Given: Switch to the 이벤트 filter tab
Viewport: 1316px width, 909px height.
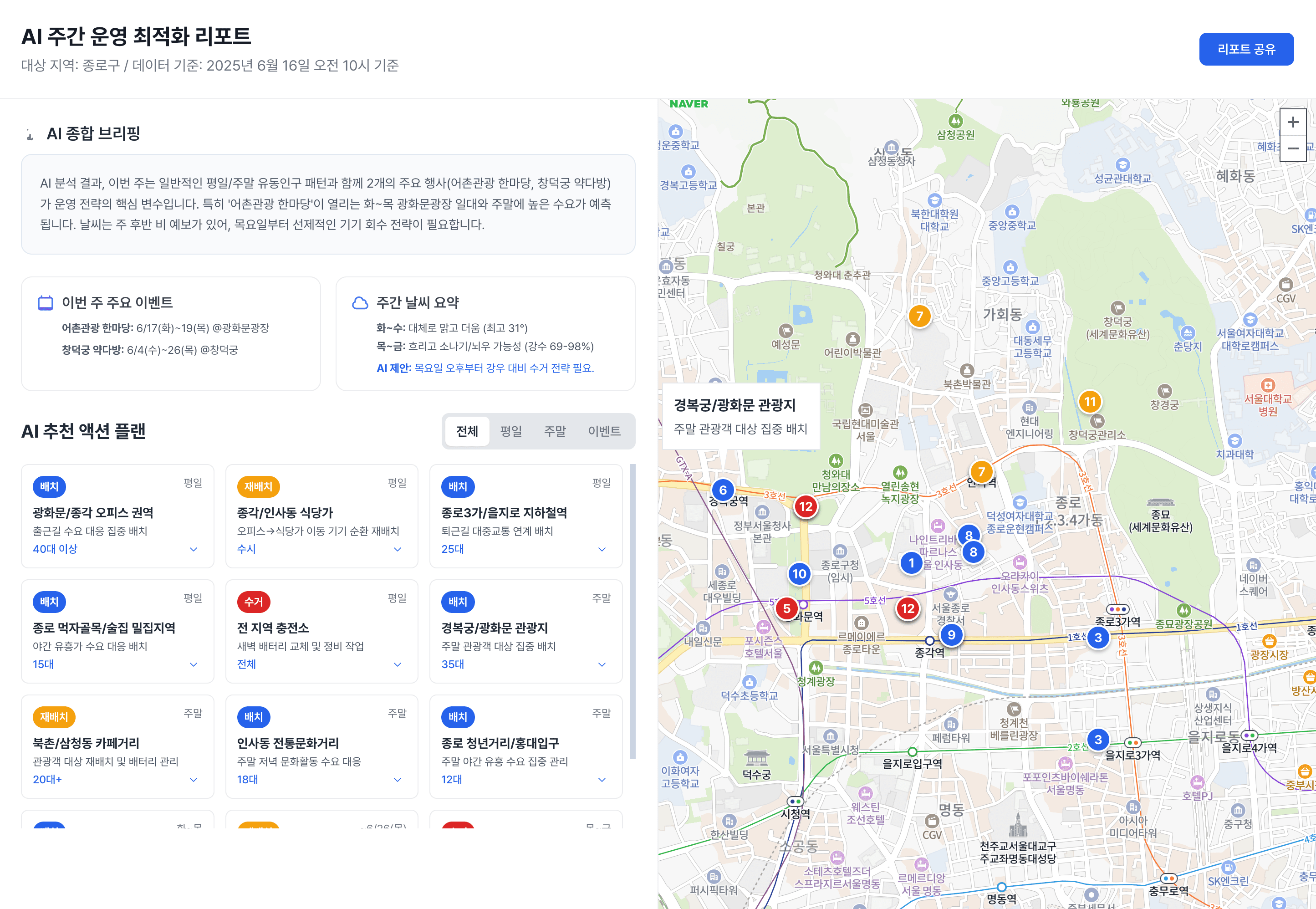Looking at the screenshot, I should 604,431.
